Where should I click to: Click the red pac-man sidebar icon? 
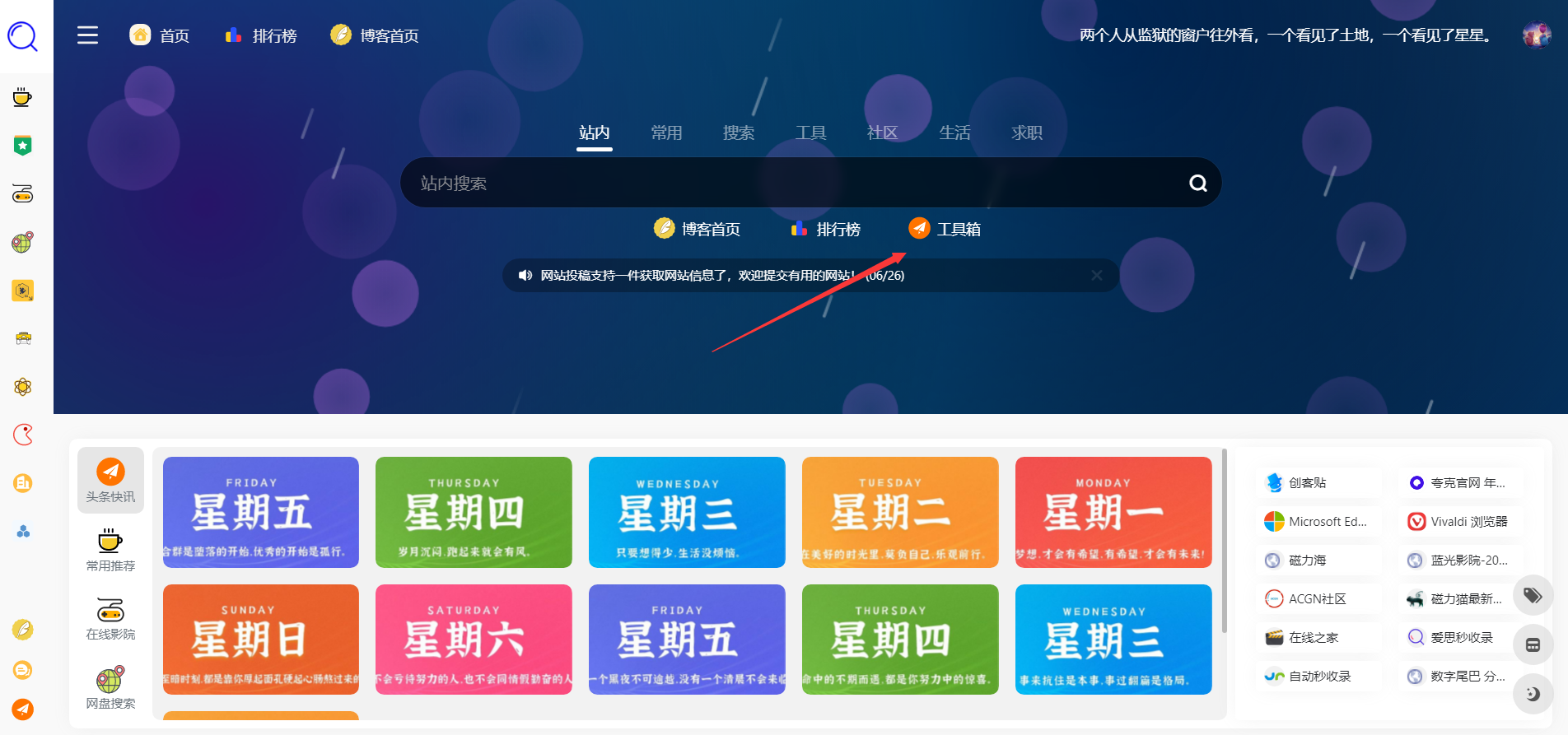coord(23,435)
